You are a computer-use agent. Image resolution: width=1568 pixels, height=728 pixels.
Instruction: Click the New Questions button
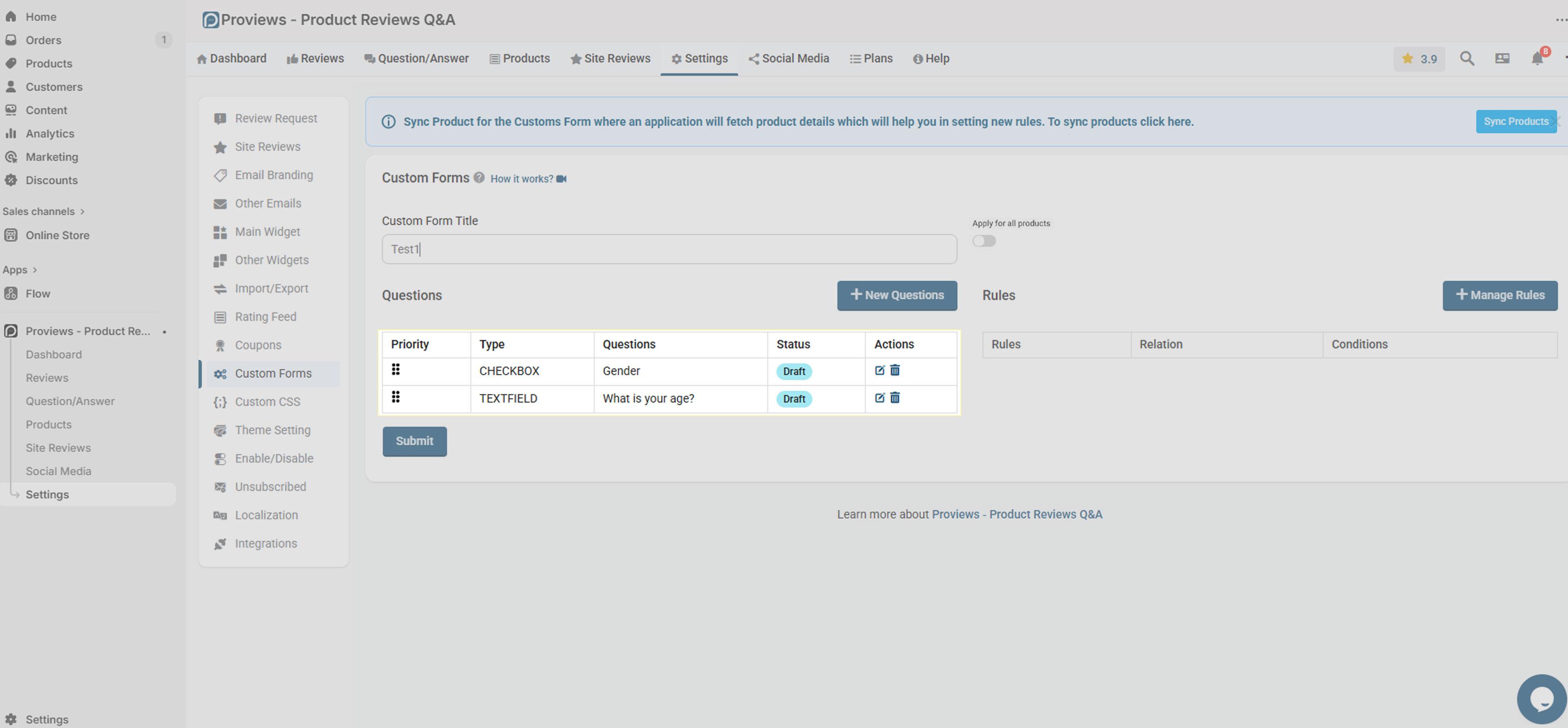897,295
